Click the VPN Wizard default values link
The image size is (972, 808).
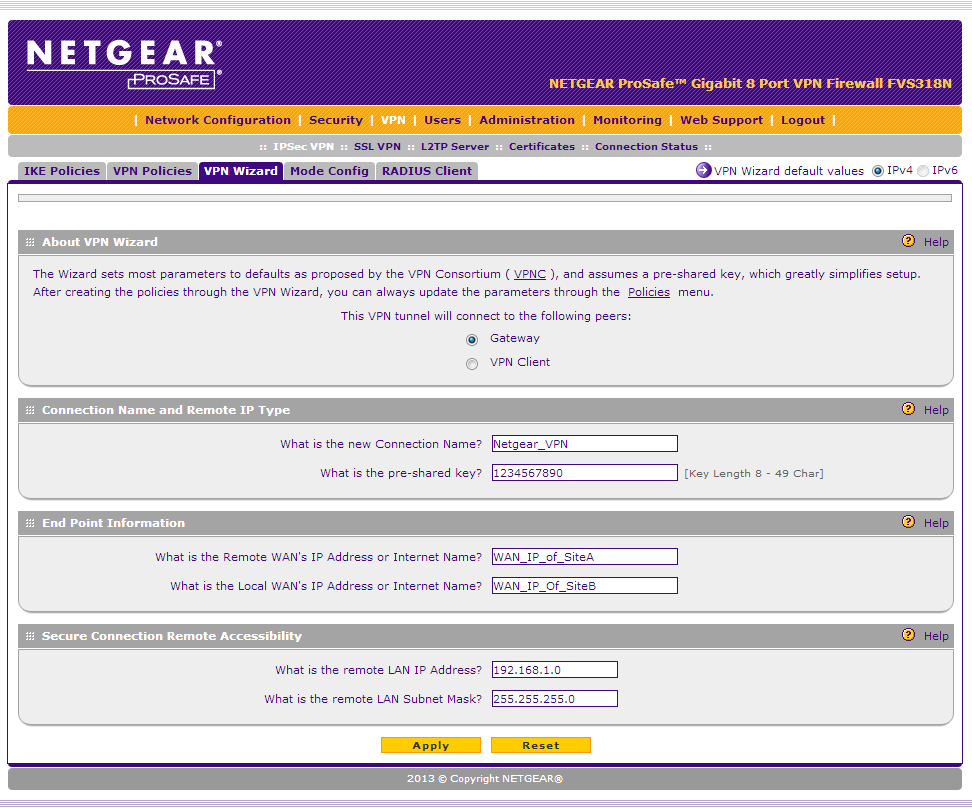tap(789, 171)
